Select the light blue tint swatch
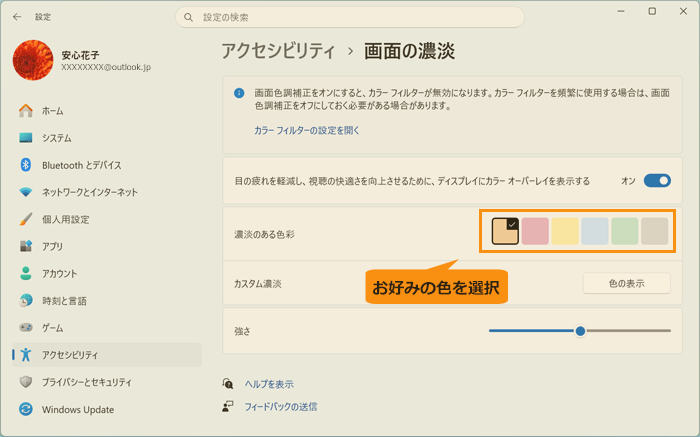The width and height of the screenshot is (700, 437). (x=595, y=231)
